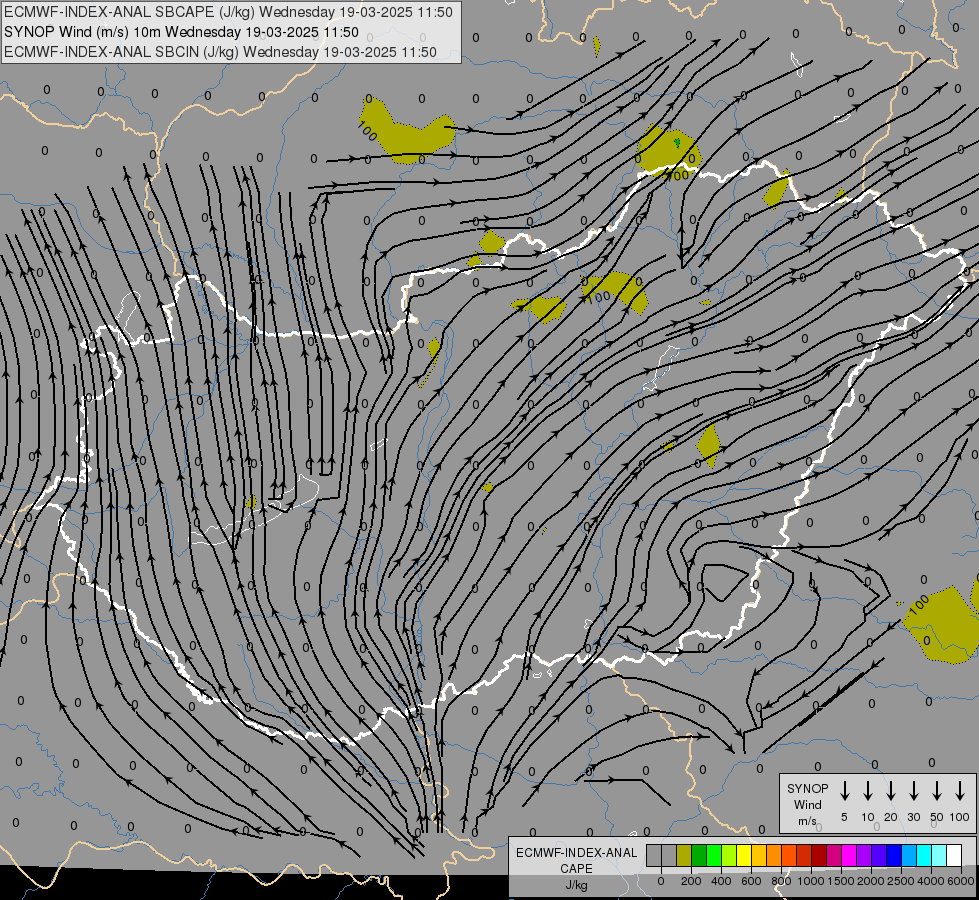This screenshot has width=979, height=900.
Task: Click the 5 m/s wind arrow in legend
Action: [x=844, y=791]
